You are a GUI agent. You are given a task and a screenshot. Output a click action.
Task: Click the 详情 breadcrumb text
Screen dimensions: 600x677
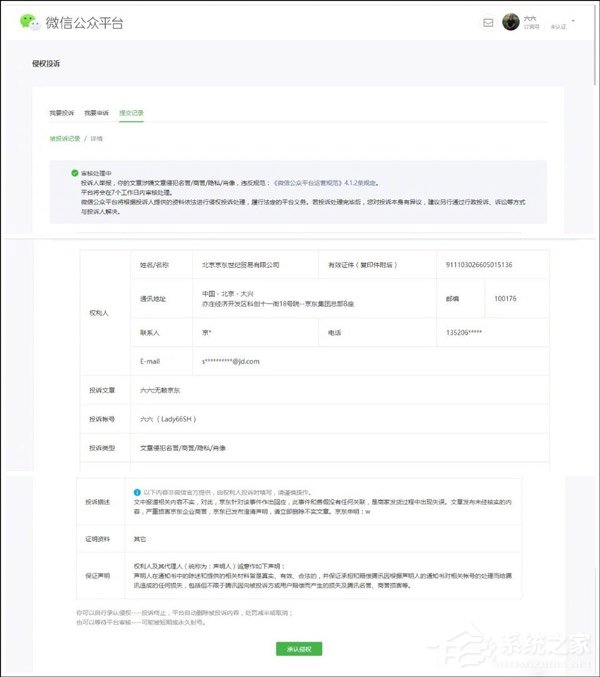96,139
